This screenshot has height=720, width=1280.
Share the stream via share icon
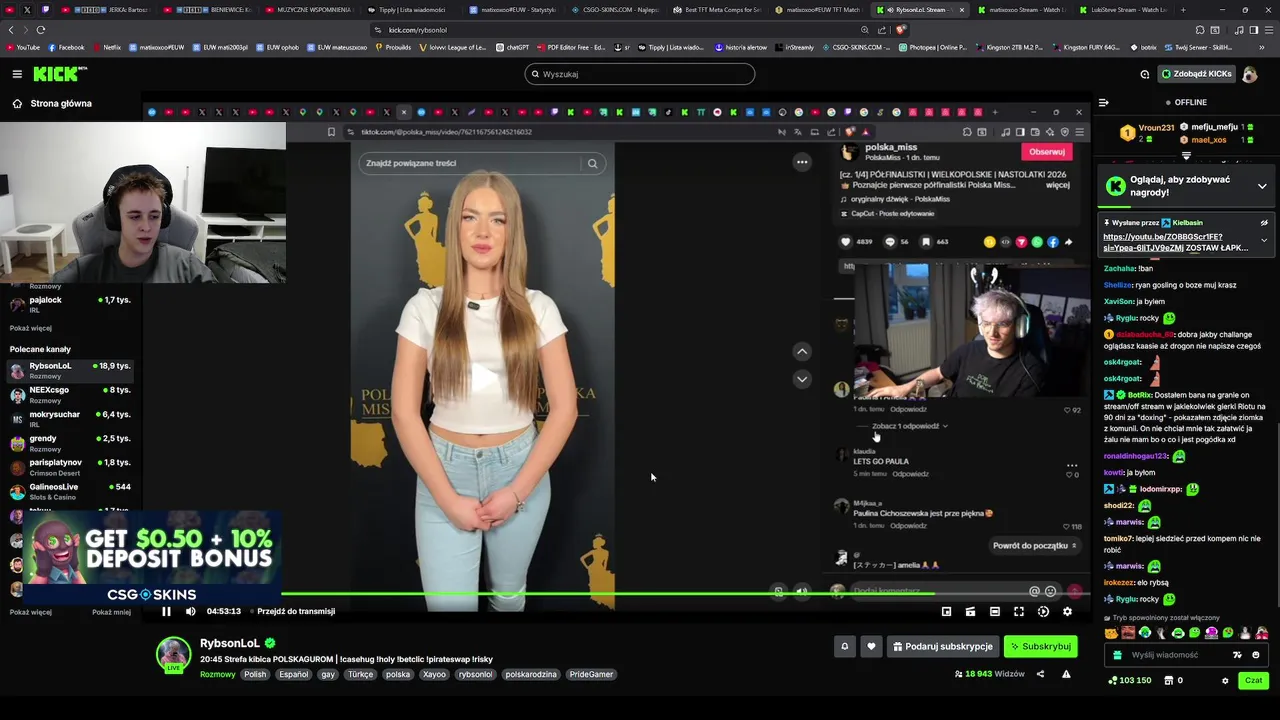pyautogui.click(x=1040, y=674)
